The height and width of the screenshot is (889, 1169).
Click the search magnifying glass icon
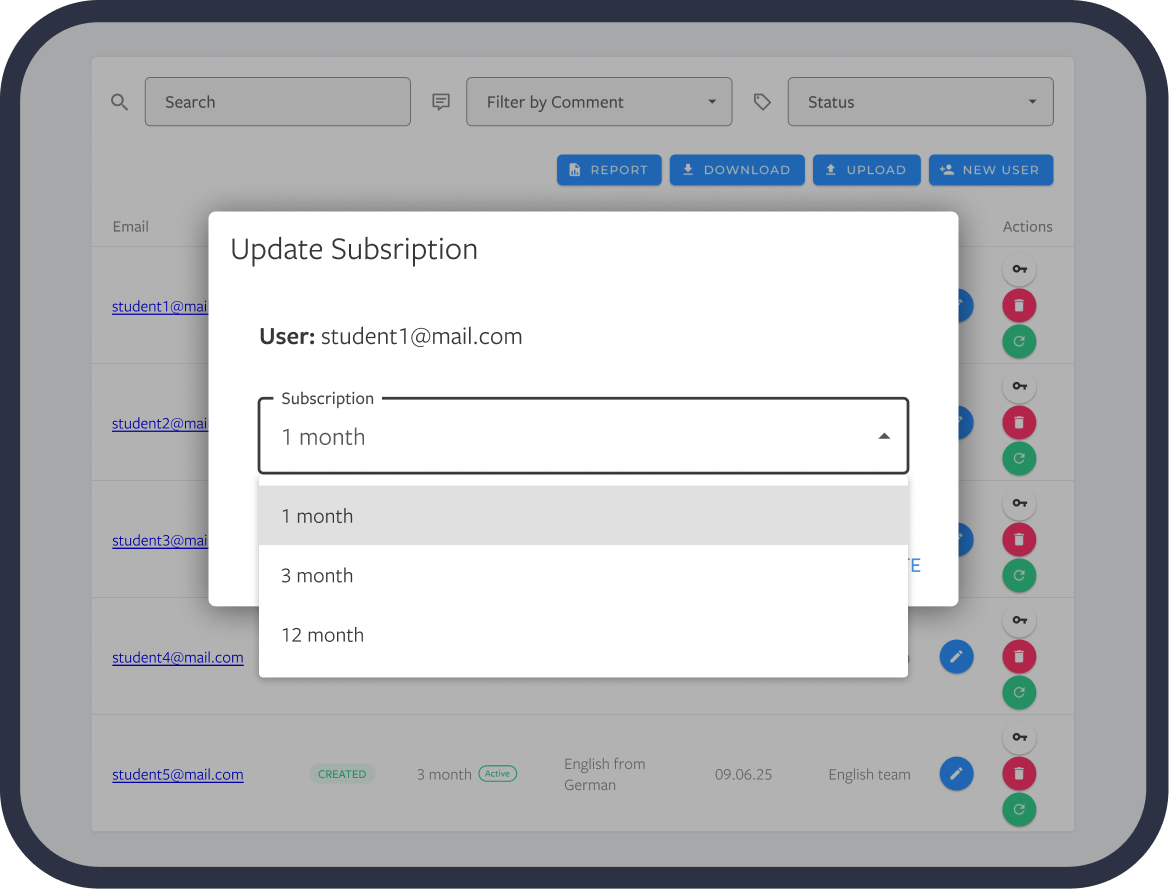point(119,101)
